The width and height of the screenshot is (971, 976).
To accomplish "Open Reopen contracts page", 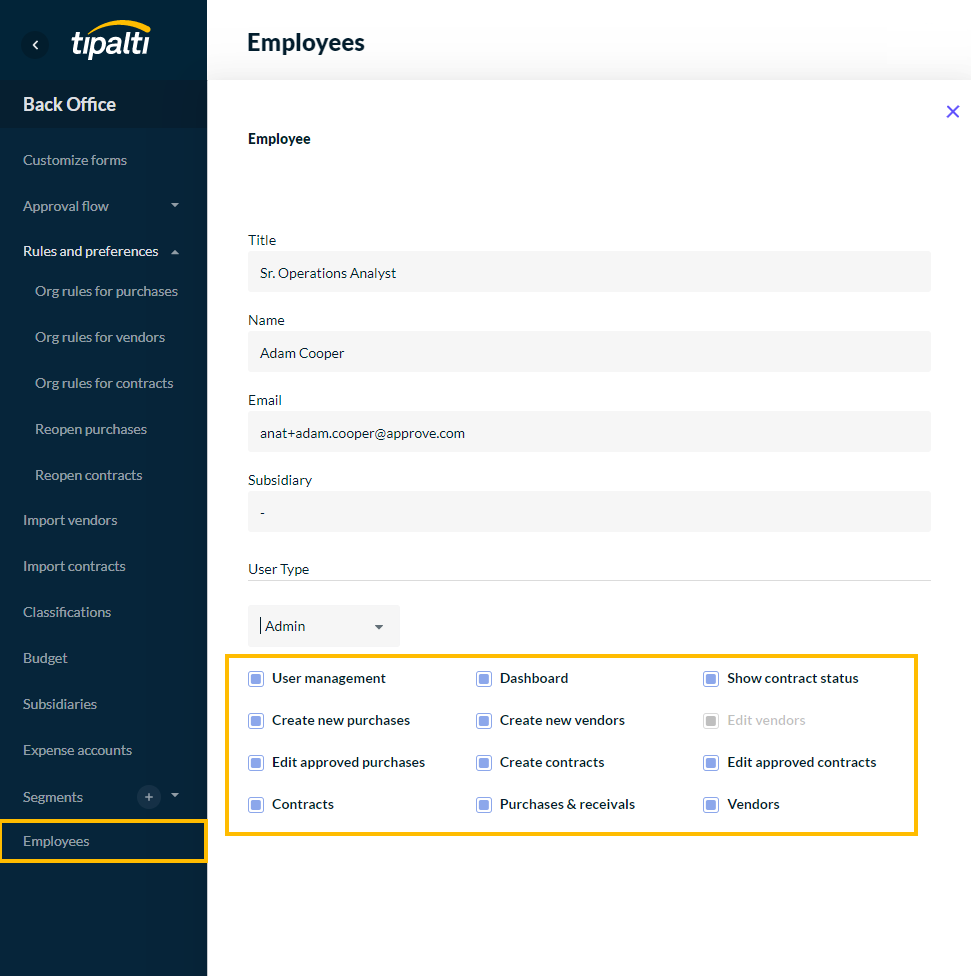I will tap(89, 475).
